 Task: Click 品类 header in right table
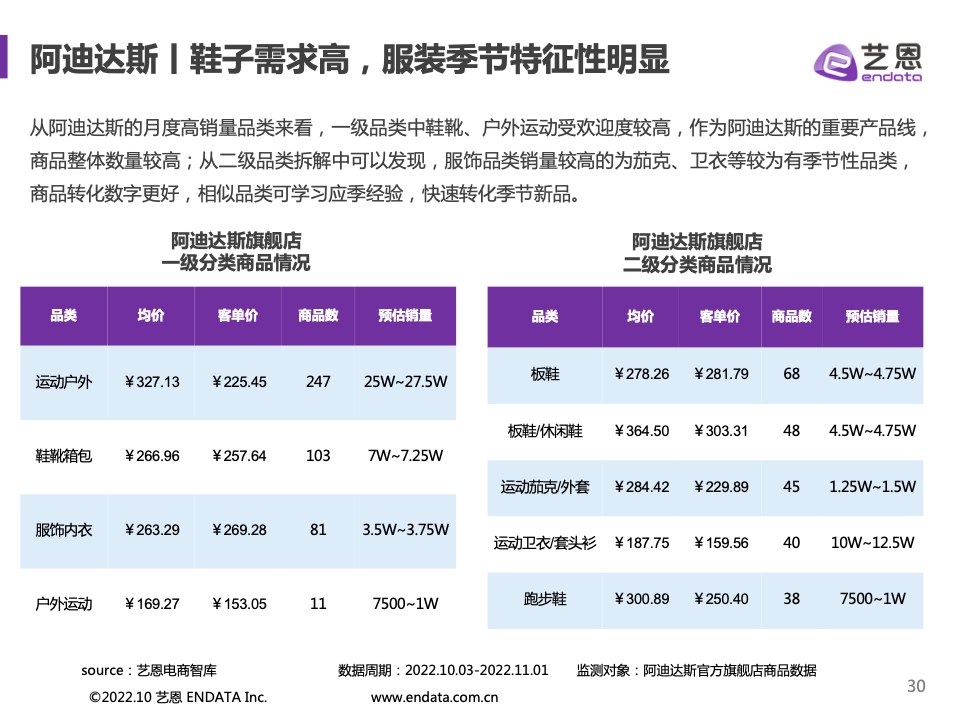click(545, 317)
